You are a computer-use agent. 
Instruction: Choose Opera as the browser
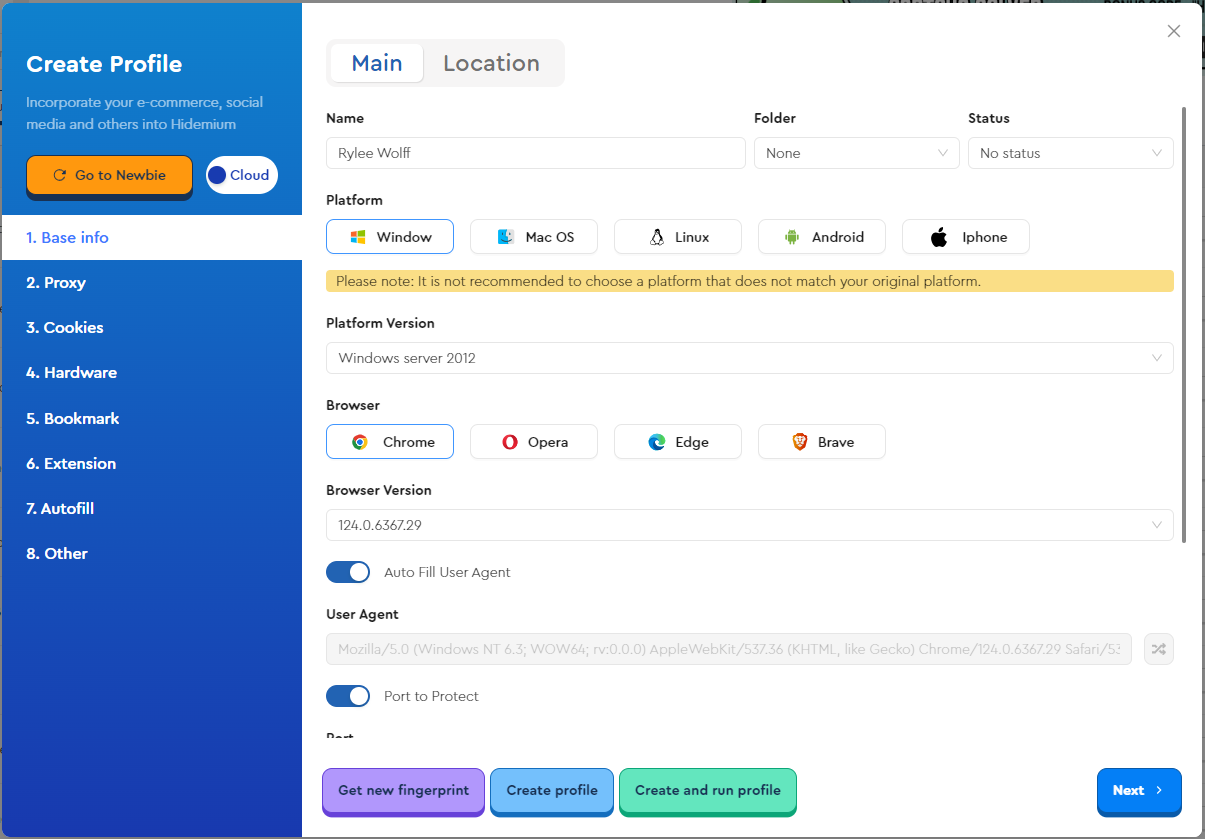coord(534,442)
